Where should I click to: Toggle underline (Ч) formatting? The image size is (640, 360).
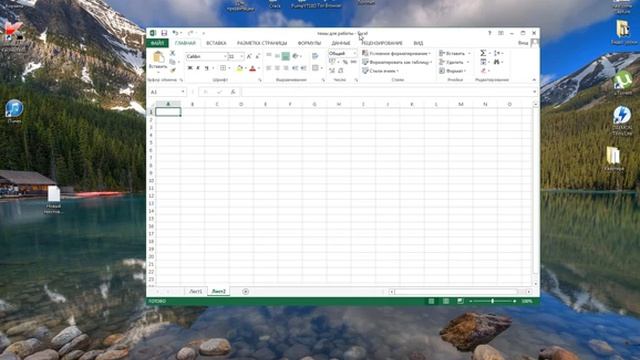[207, 68]
